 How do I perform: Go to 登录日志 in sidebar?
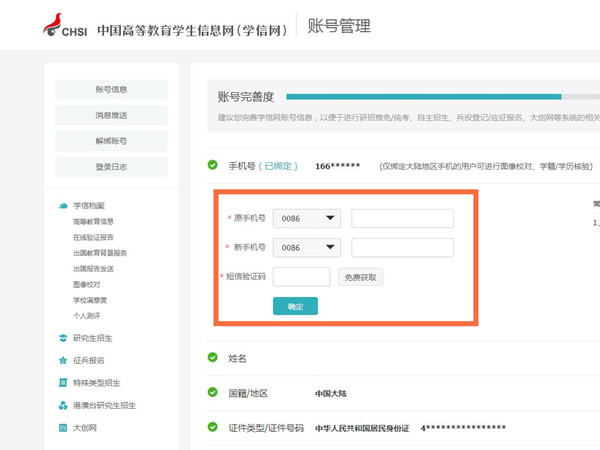[111, 166]
